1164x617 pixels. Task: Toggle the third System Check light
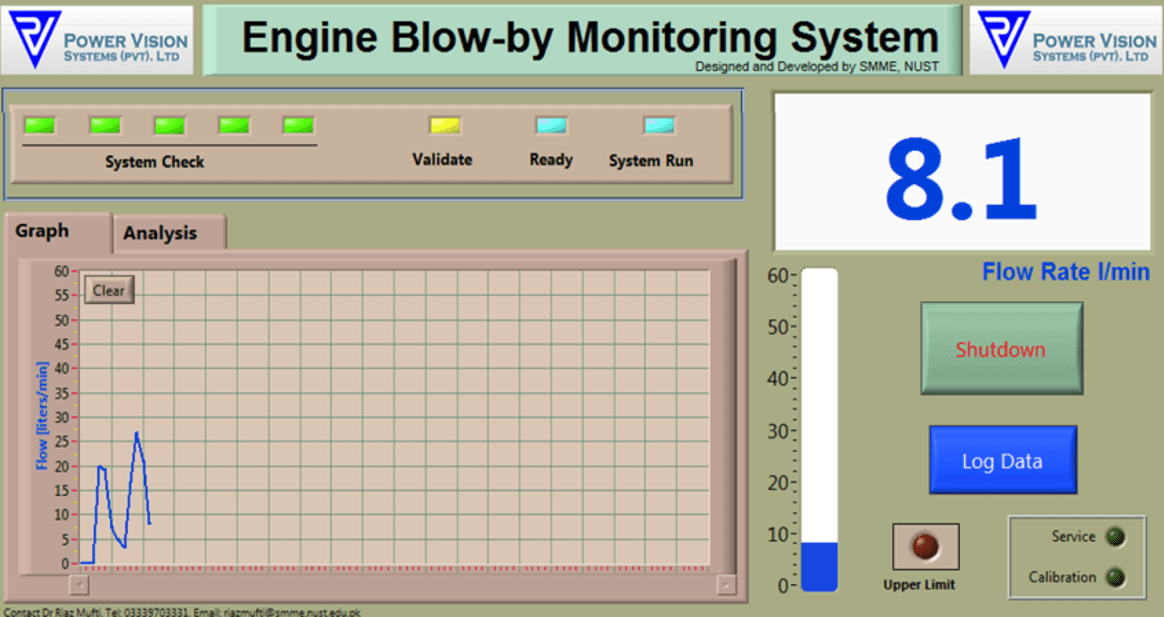169,124
